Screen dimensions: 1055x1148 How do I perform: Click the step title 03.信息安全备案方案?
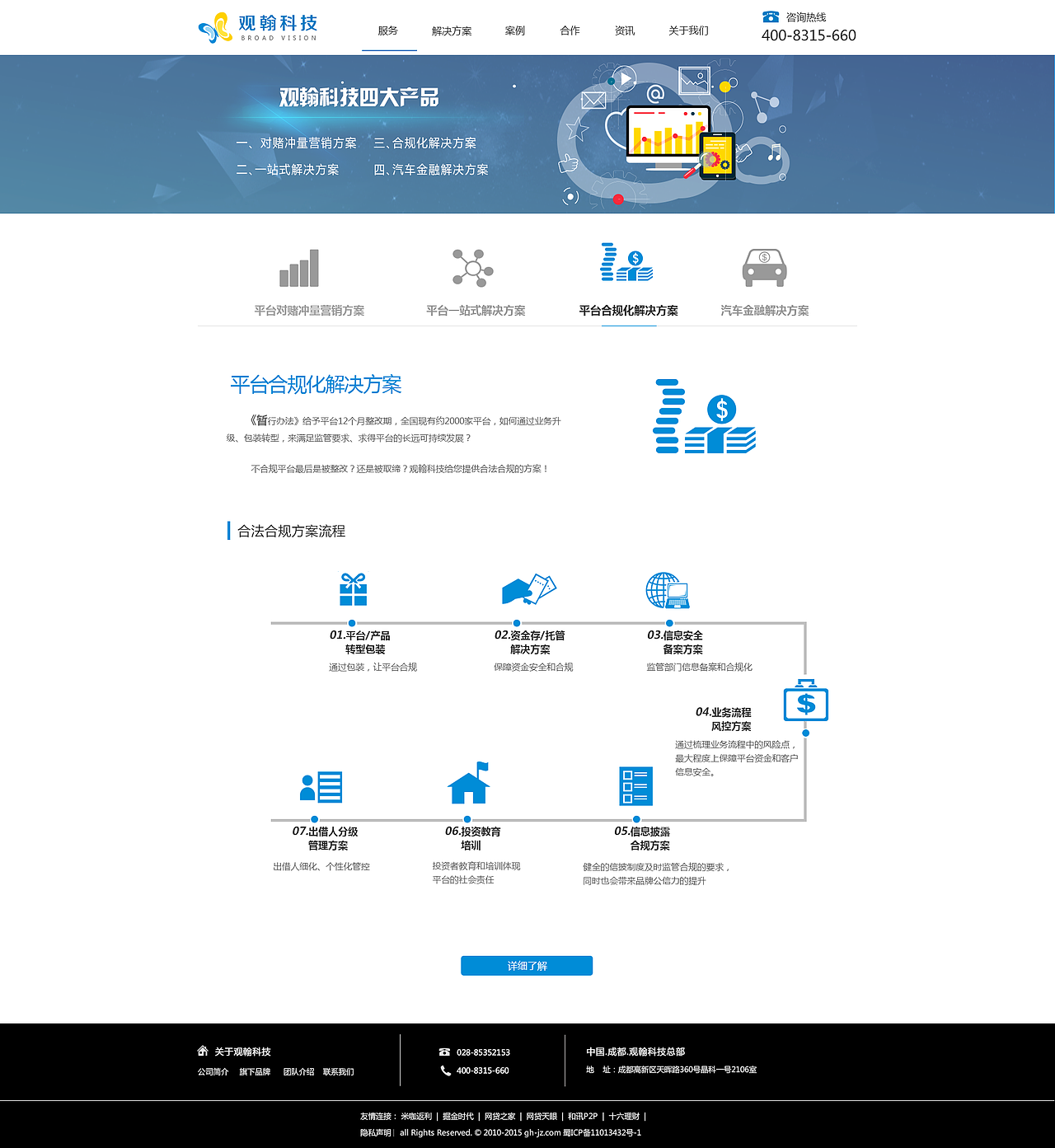(x=675, y=642)
